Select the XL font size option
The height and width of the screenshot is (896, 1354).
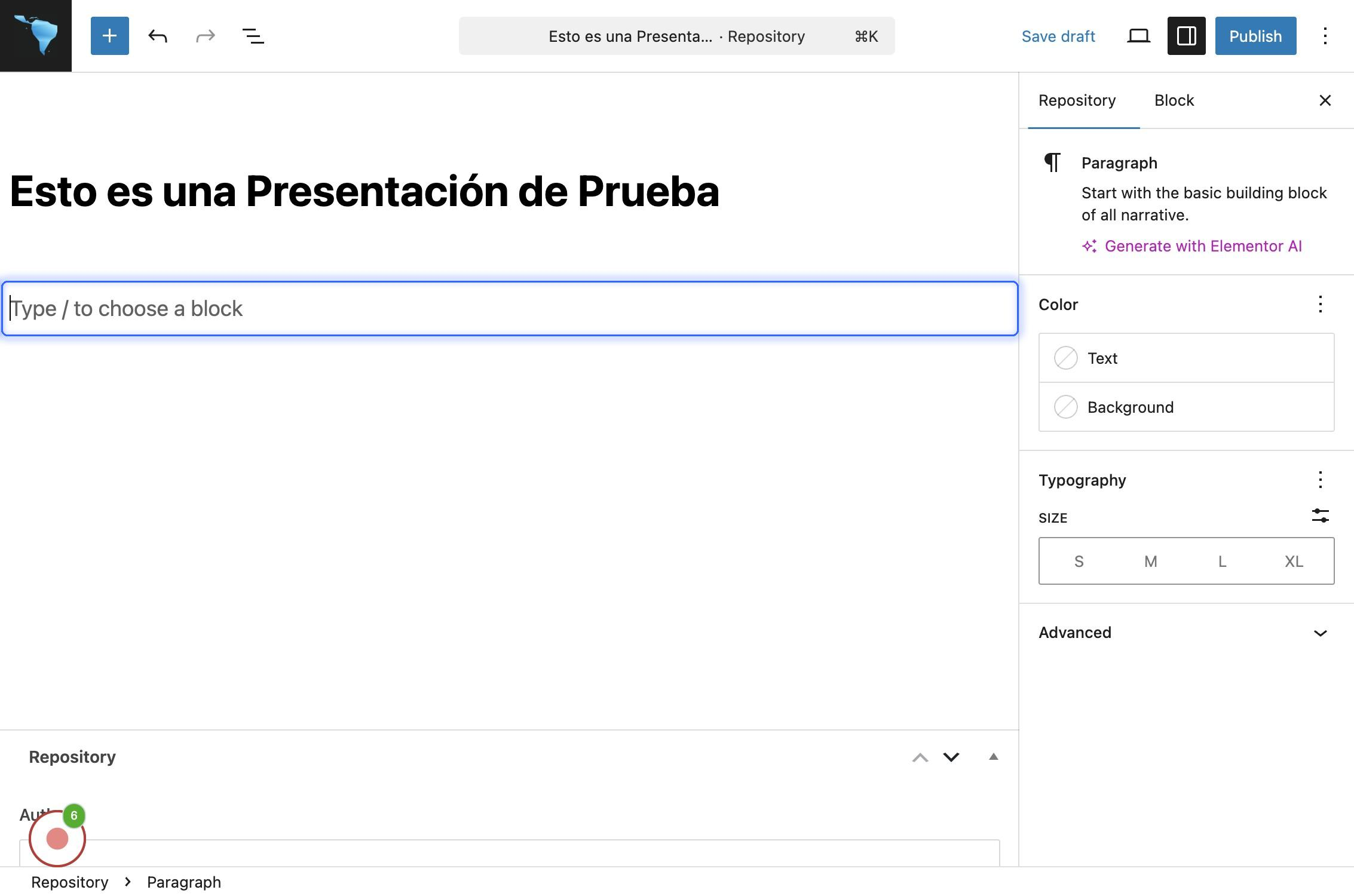[1294, 561]
